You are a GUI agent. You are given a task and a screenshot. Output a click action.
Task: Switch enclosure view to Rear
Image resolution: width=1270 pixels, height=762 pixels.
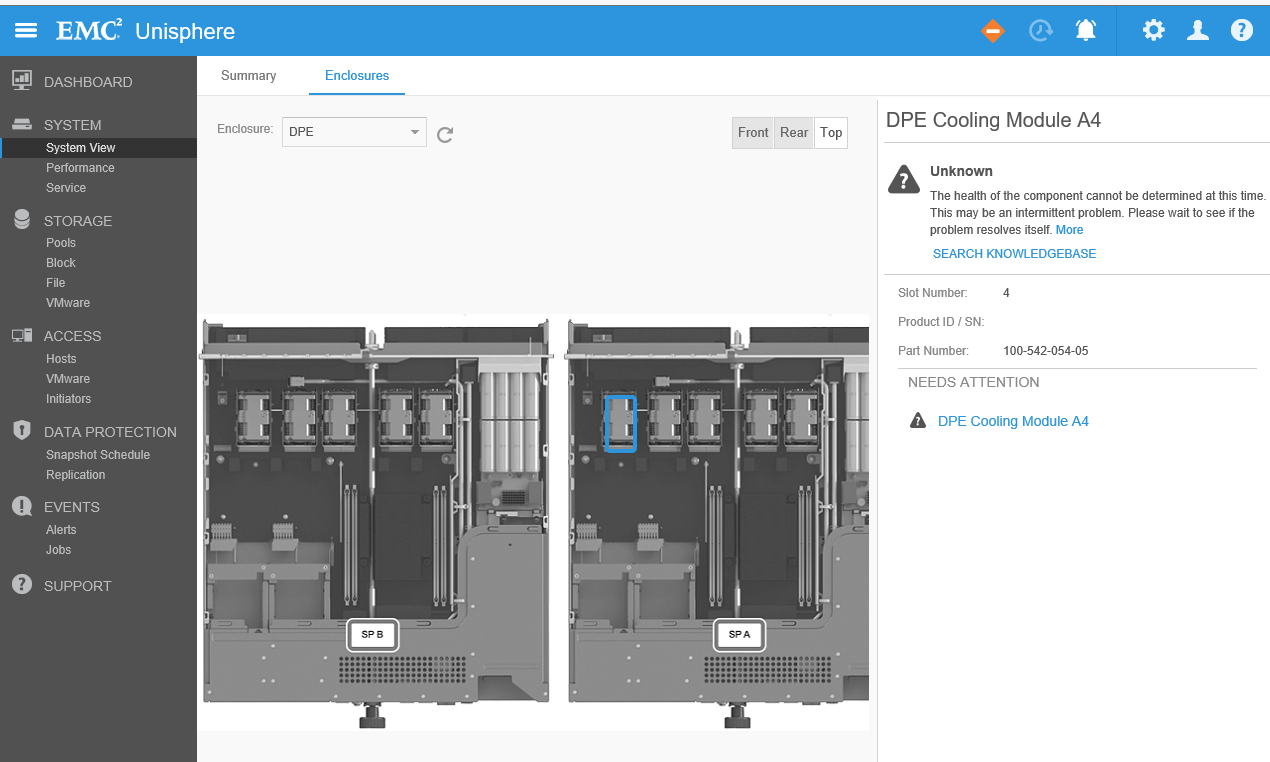coord(794,133)
